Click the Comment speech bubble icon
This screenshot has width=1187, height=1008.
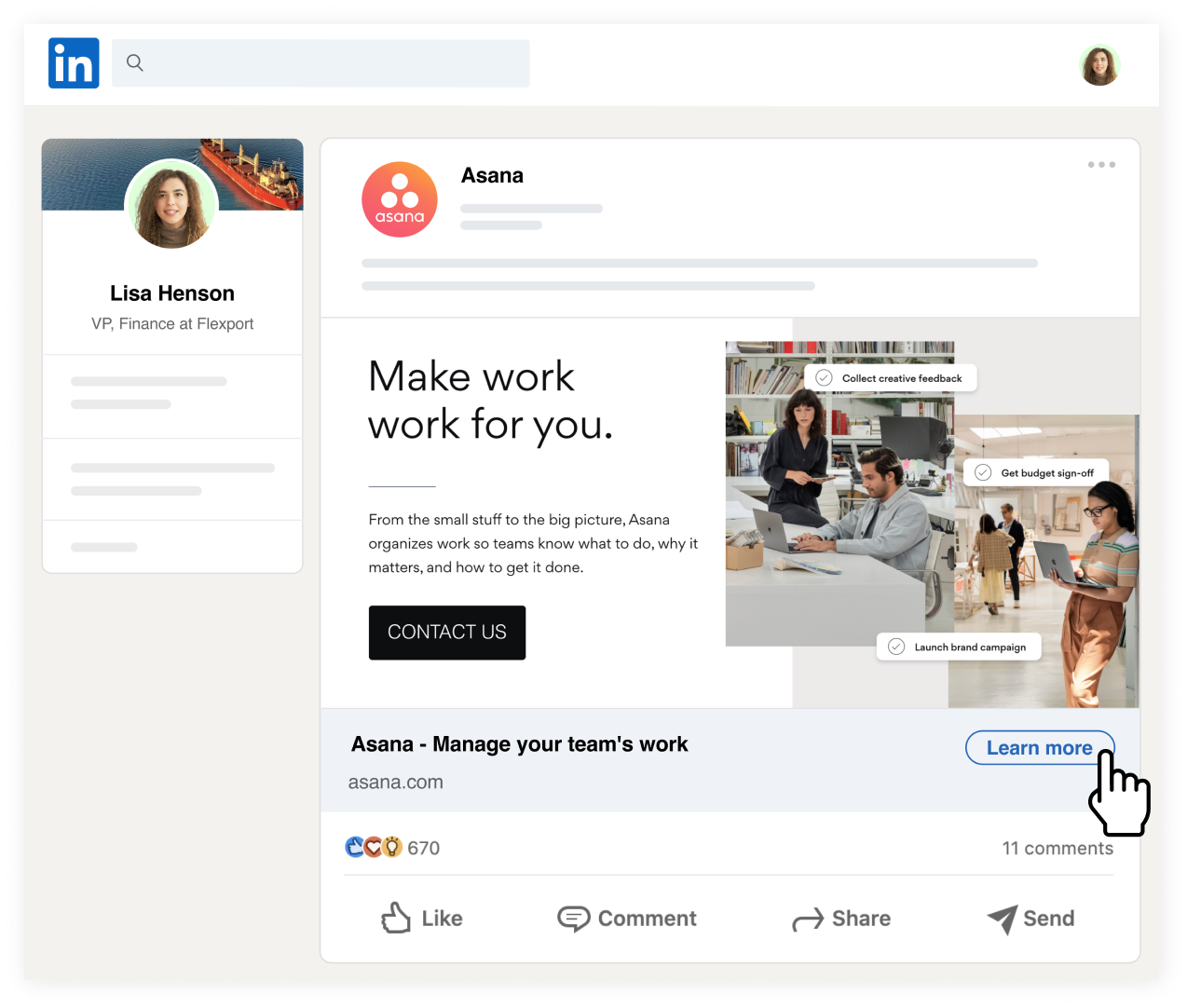click(x=574, y=919)
